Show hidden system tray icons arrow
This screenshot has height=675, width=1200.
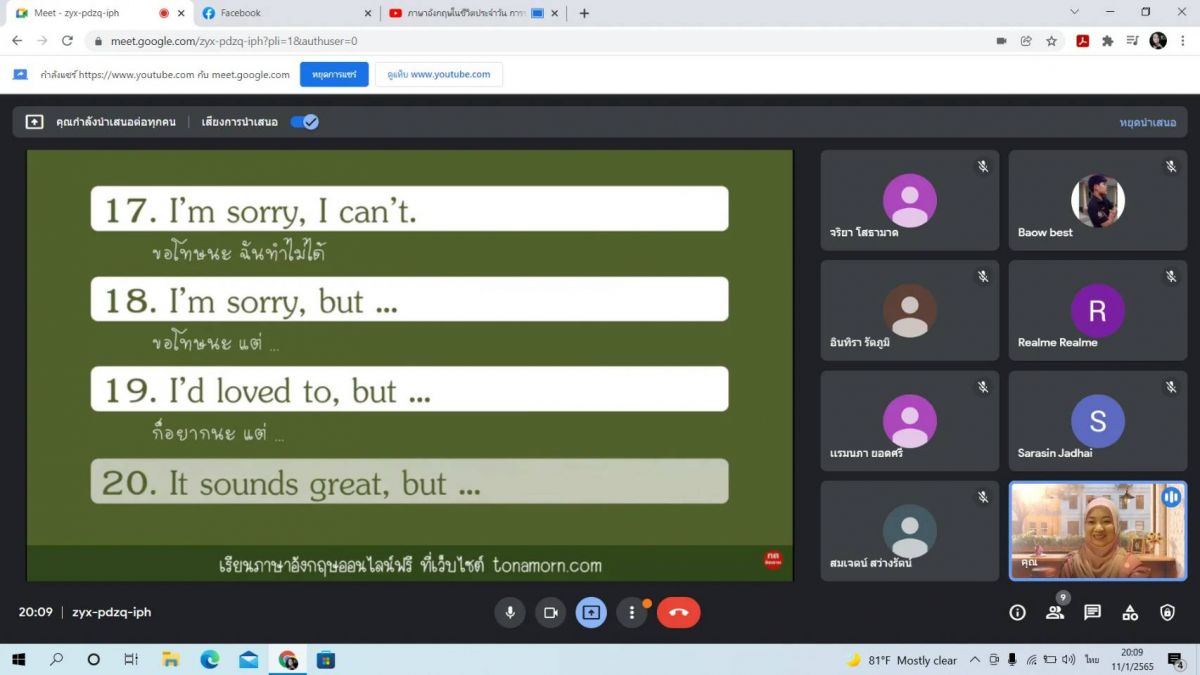[975, 660]
